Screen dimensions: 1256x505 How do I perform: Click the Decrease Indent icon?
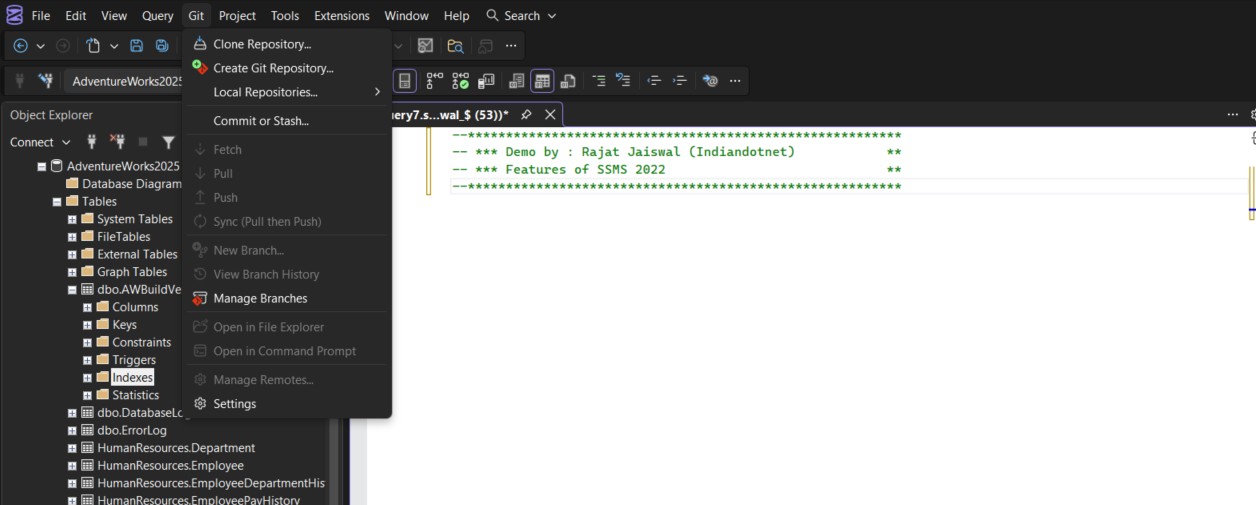(x=654, y=81)
